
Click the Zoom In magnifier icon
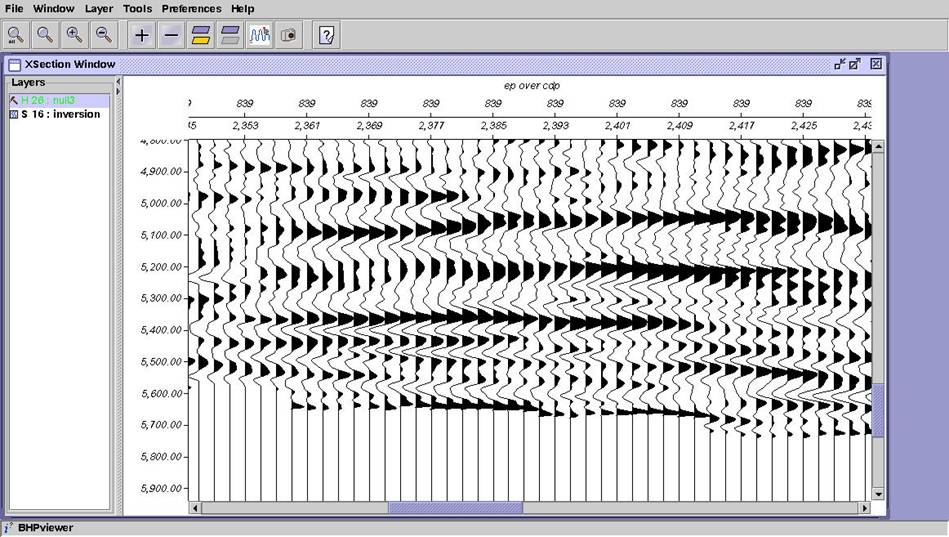(74, 35)
